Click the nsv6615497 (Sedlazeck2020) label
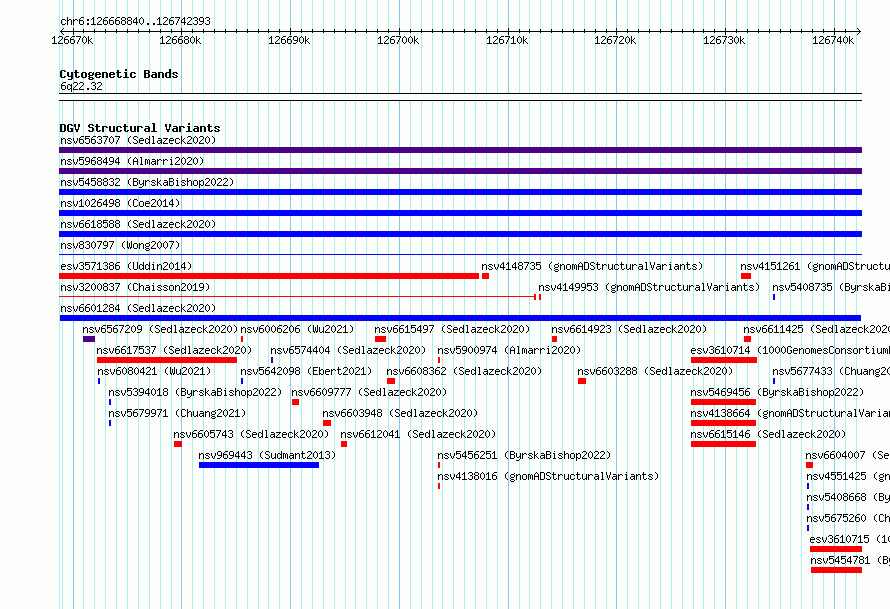This screenshot has width=890, height=609. [x=452, y=329]
